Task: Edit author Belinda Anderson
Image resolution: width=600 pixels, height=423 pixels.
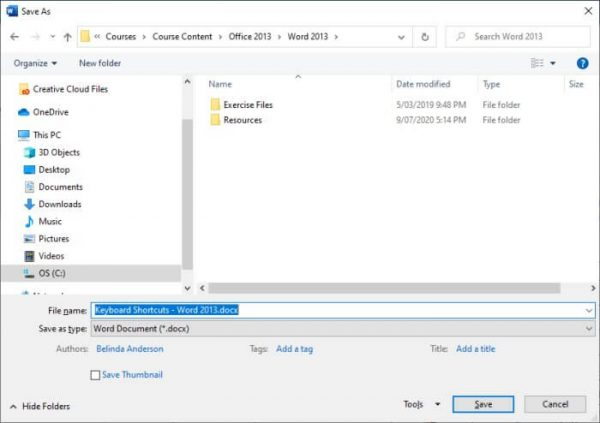Action: point(130,349)
